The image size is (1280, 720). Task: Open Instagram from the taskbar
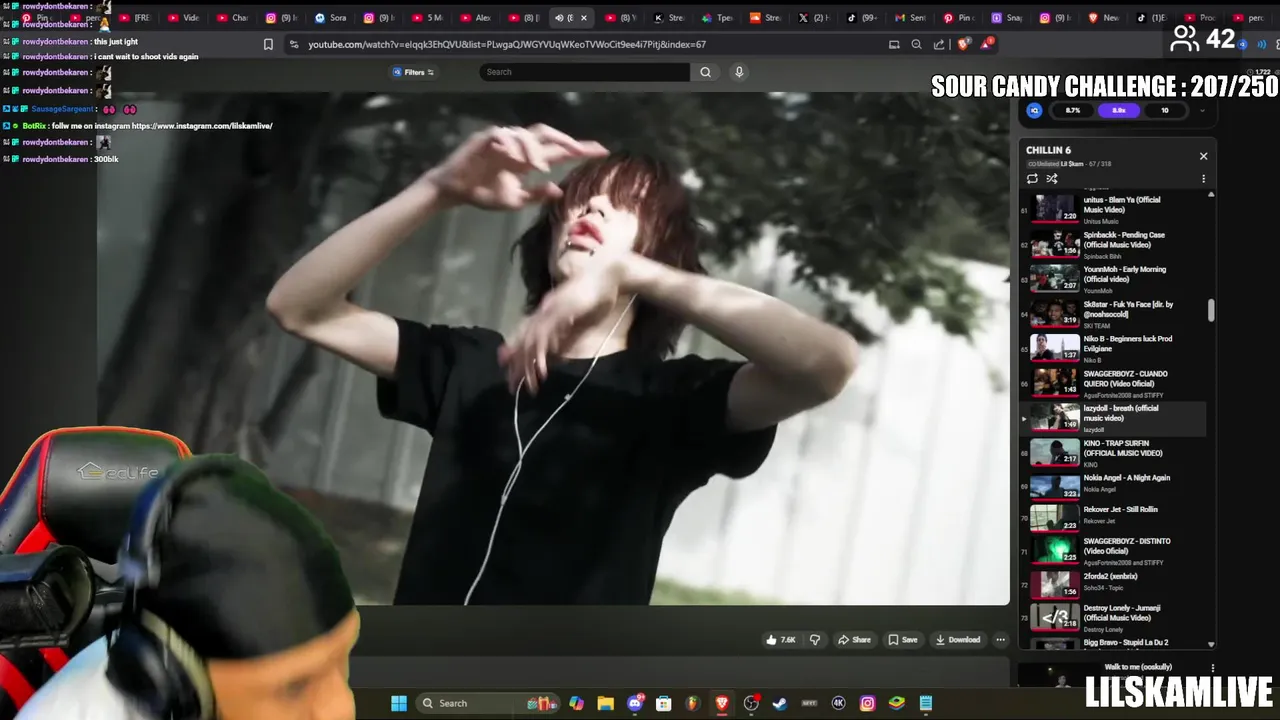(867, 703)
